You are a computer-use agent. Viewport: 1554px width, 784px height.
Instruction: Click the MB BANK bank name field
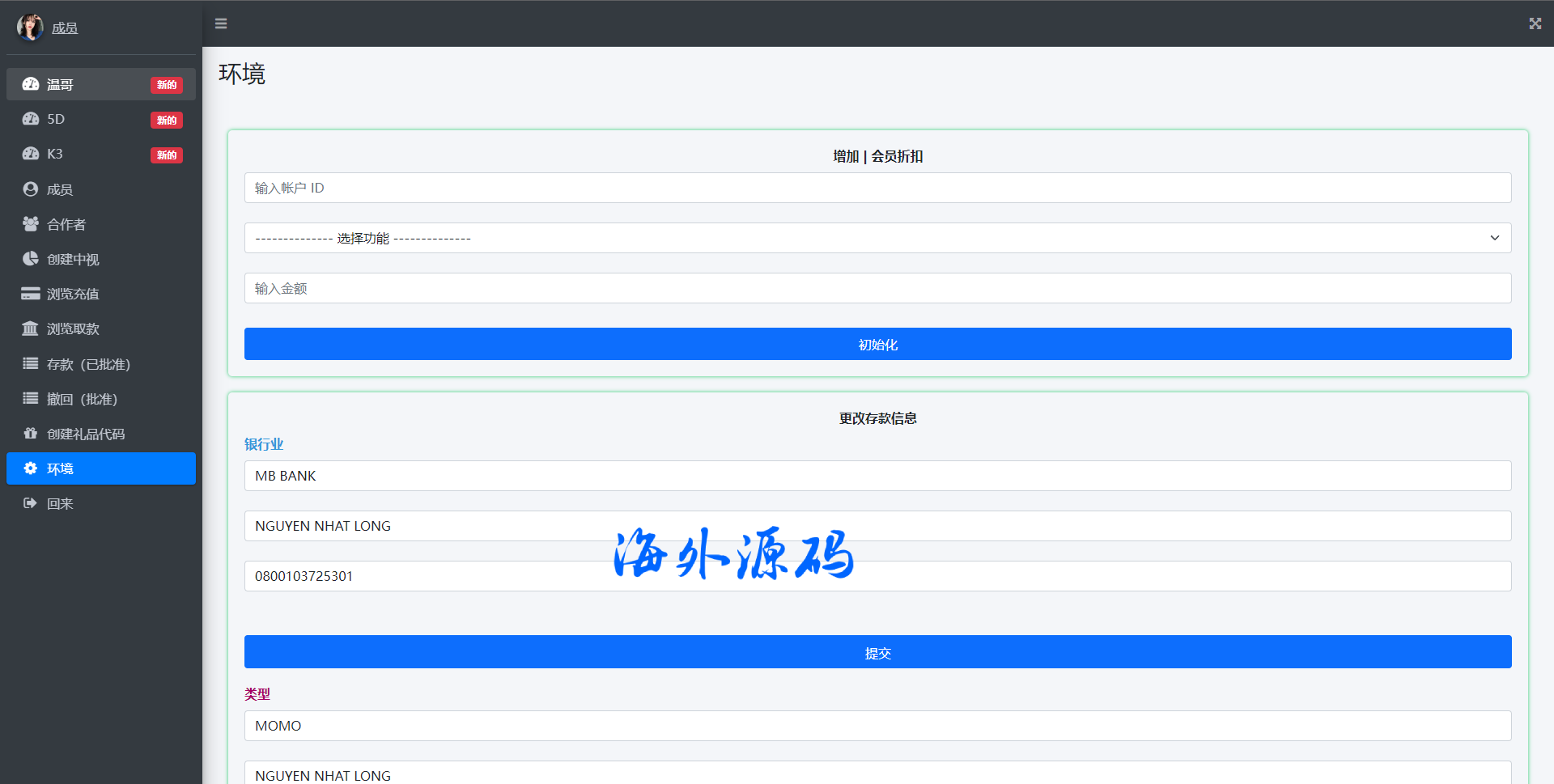coord(877,476)
